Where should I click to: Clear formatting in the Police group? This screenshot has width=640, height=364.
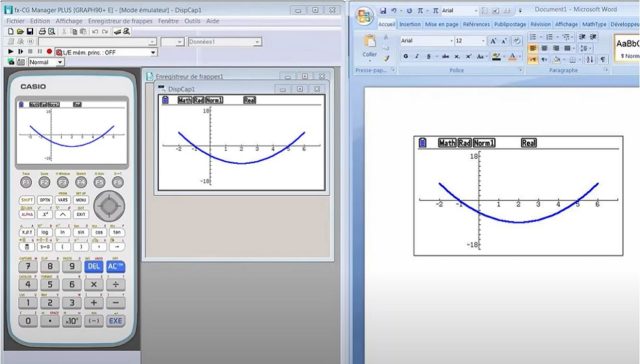517,41
